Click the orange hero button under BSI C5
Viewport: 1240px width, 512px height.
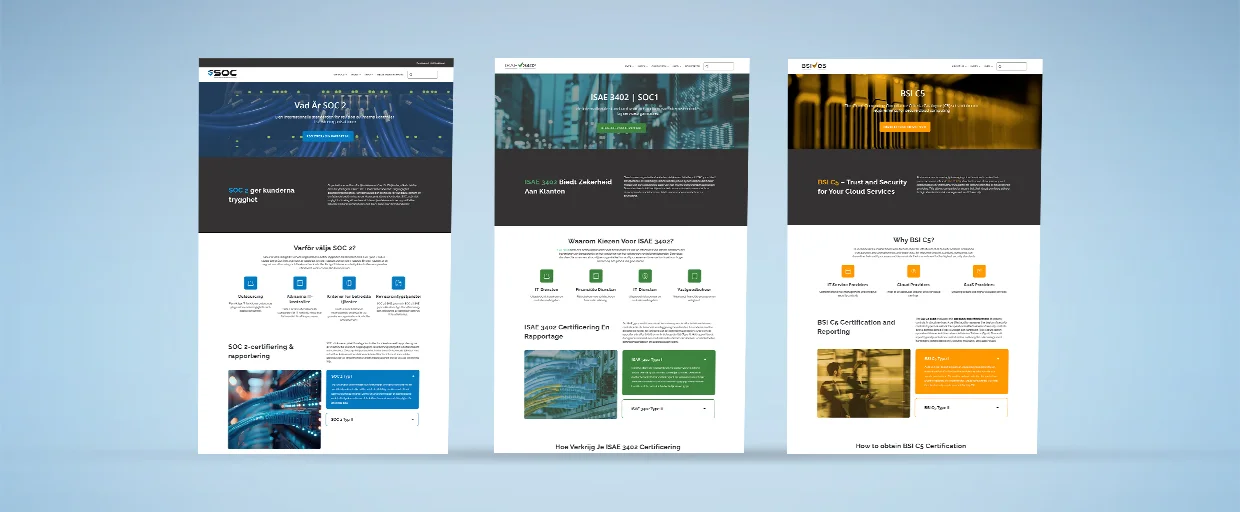coord(905,127)
